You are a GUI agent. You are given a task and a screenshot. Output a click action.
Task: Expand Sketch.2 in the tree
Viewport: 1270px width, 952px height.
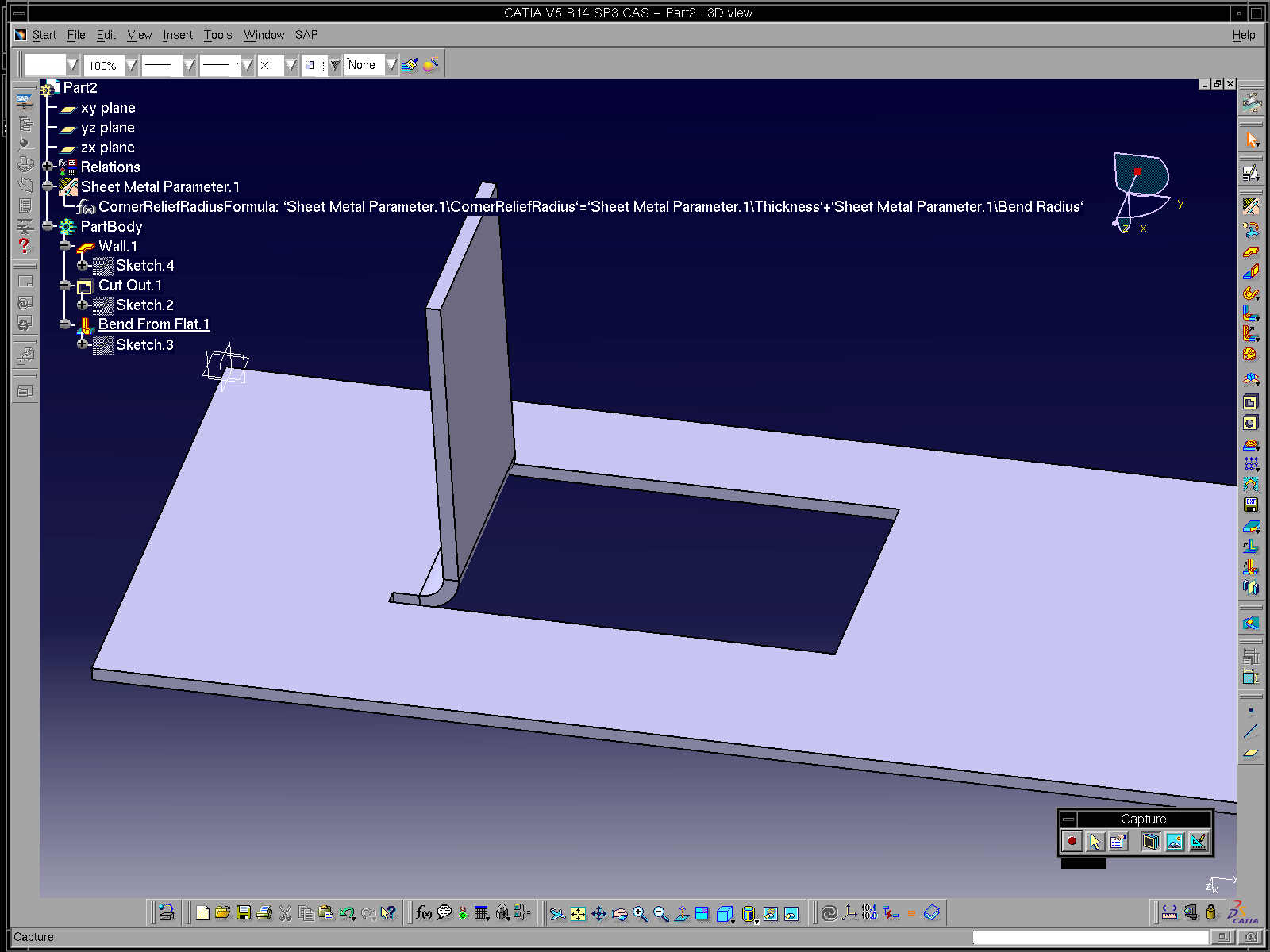(83, 305)
